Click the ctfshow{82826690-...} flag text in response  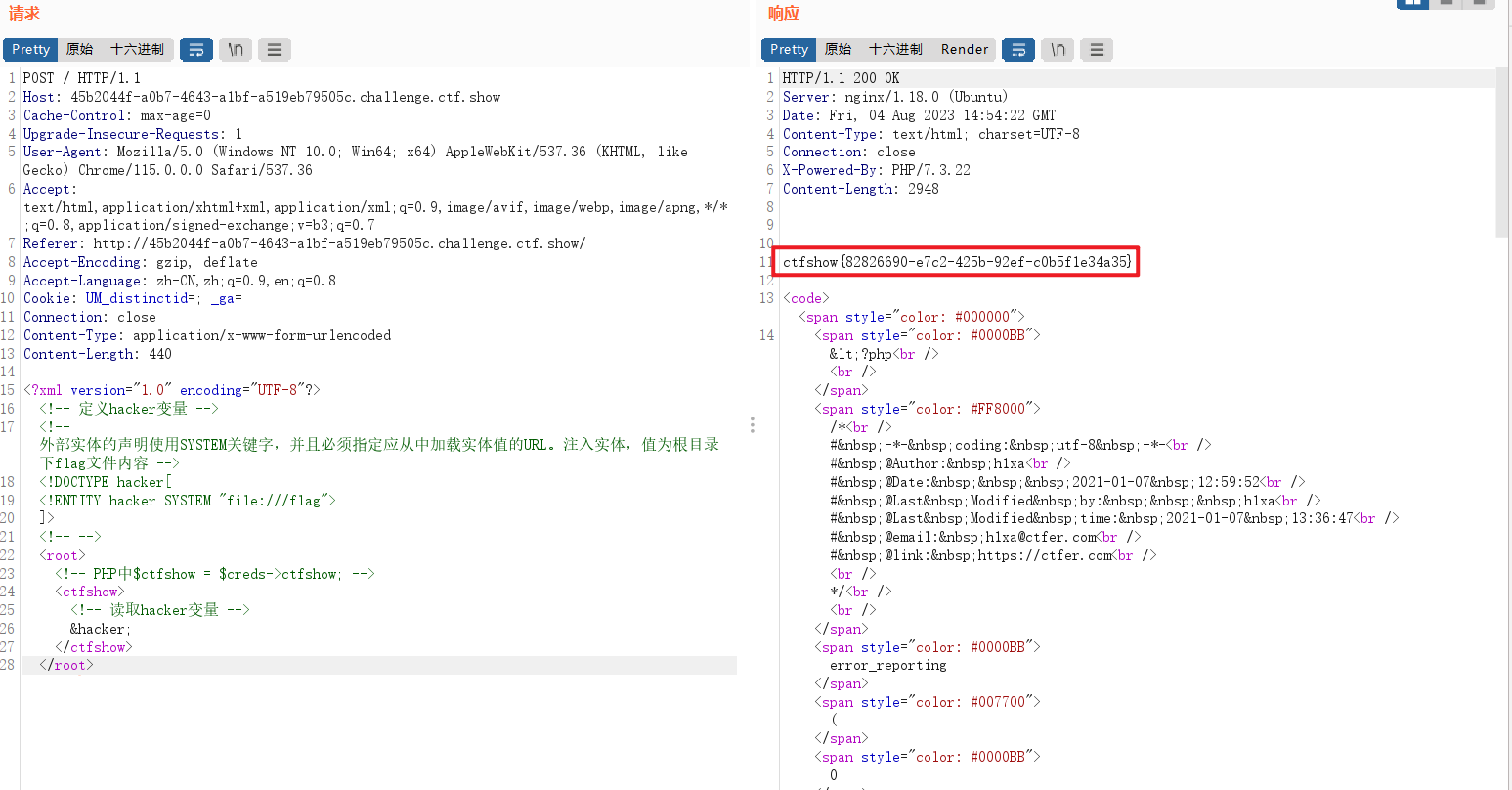pyautogui.click(x=958, y=262)
